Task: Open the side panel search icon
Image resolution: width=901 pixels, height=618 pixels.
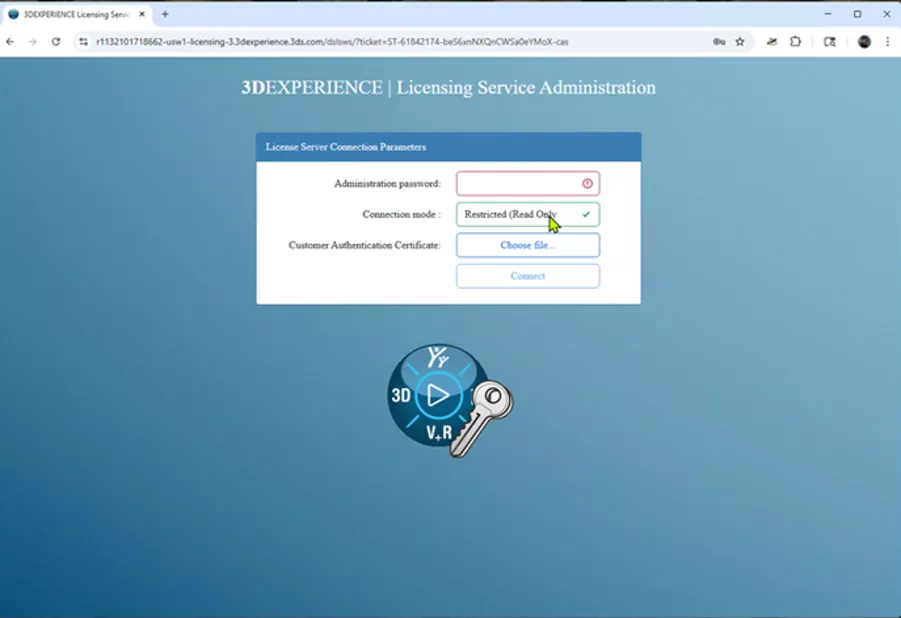Action: click(830, 41)
